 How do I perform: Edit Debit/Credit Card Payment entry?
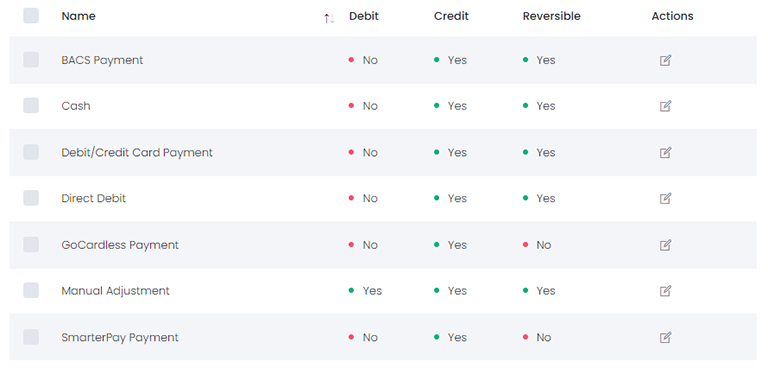[665, 152]
